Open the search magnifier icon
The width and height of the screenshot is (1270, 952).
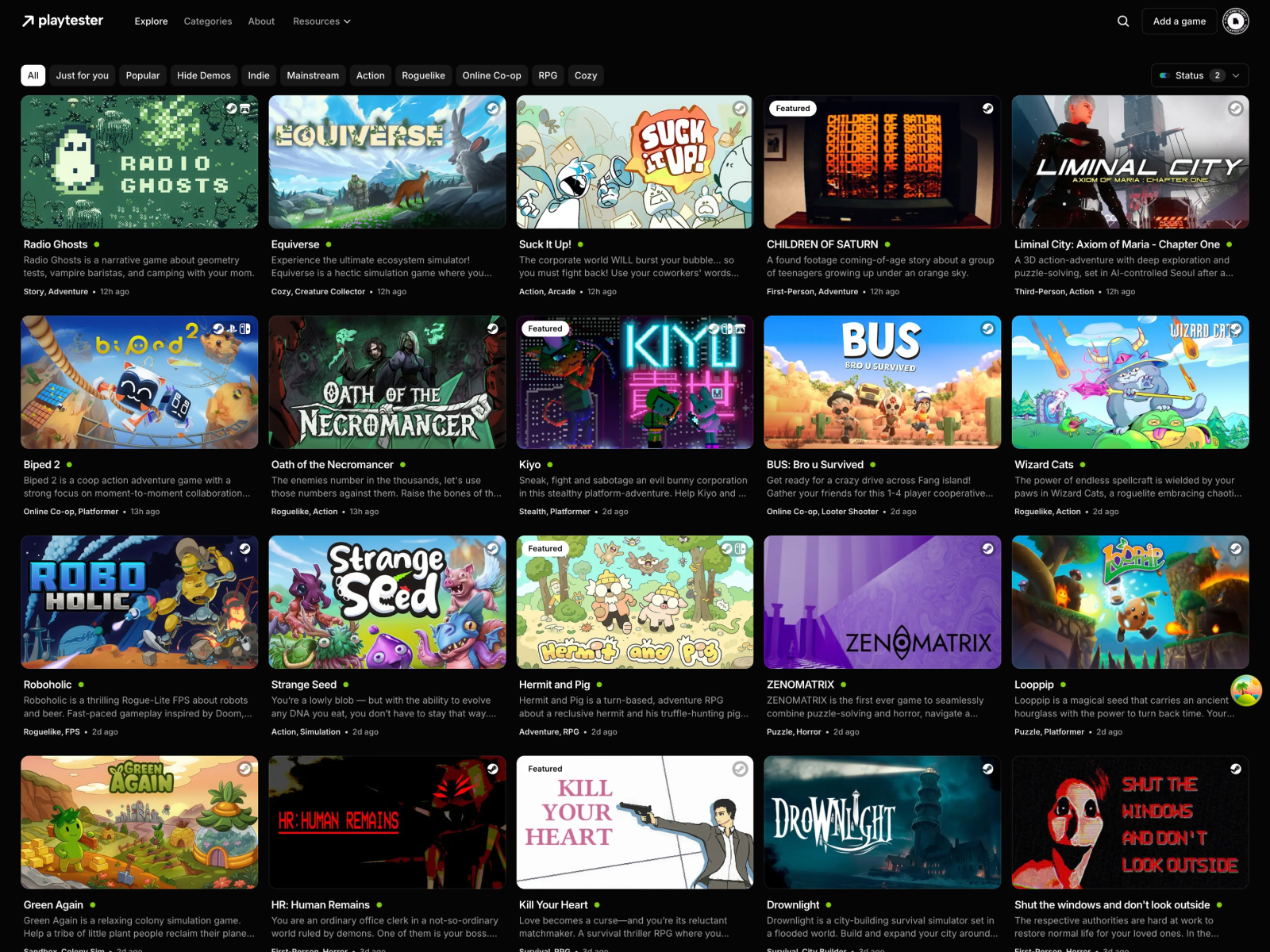(x=1123, y=21)
